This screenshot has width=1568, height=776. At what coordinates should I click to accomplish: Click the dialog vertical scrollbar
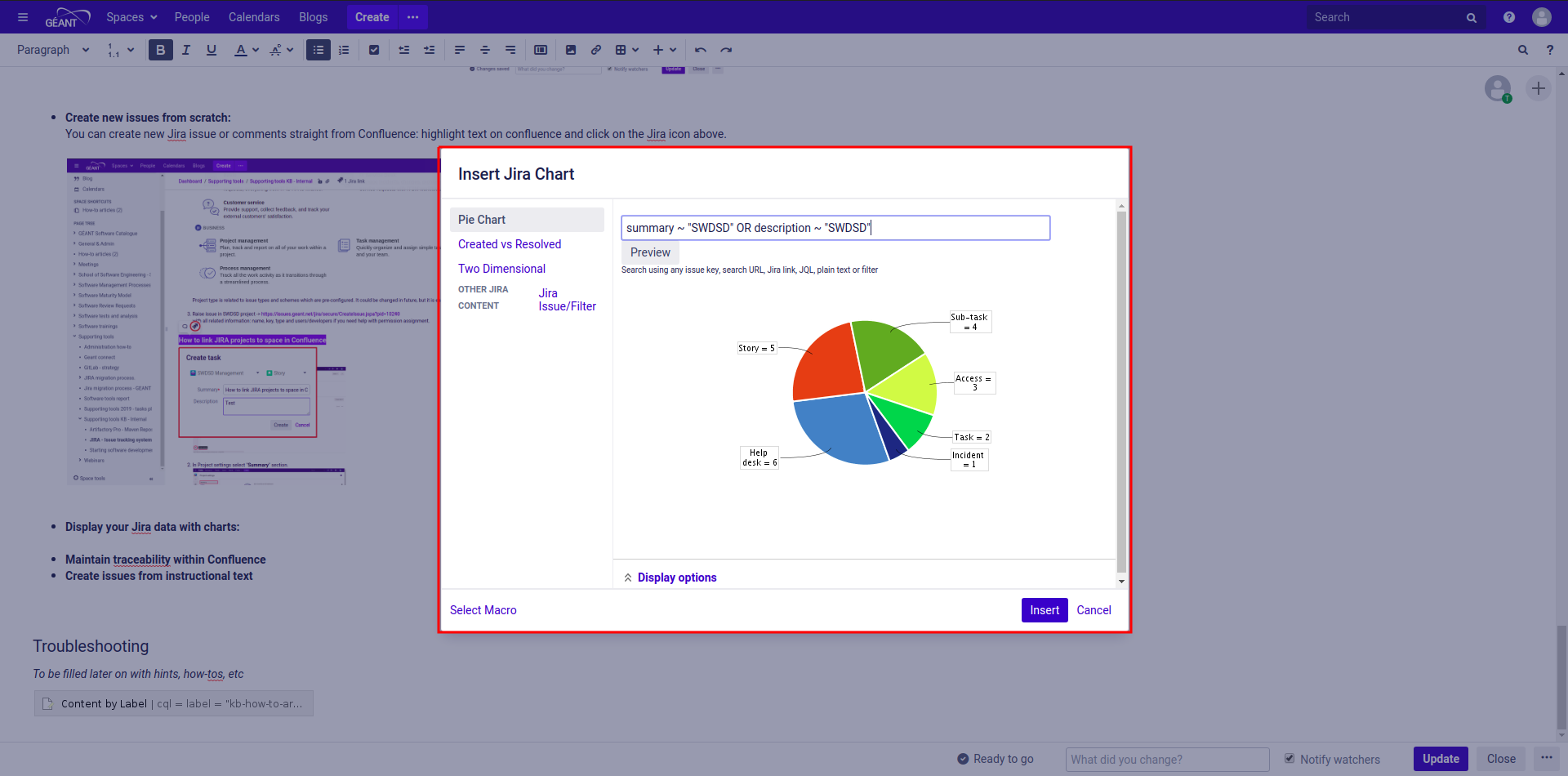pyautogui.click(x=1121, y=392)
